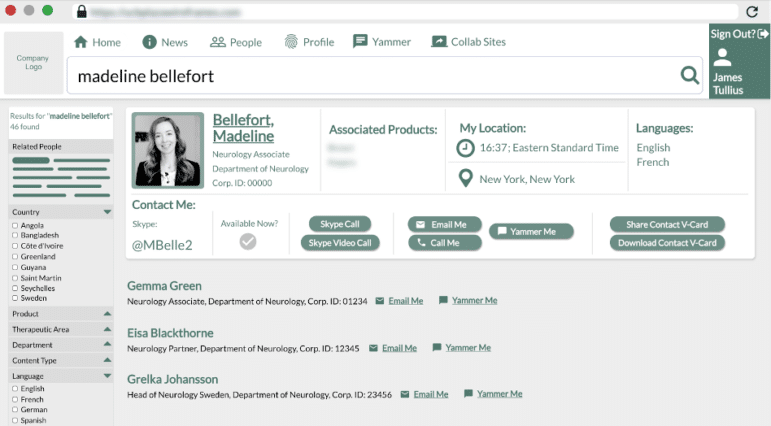The image size is (771, 426).
Task: Click Yammer chat icon for Eisa Blackthorne
Action: 437,347
